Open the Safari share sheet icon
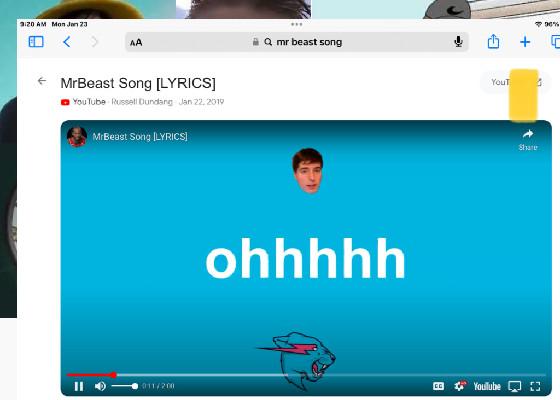This screenshot has height=400, width=560. tap(493, 41)
